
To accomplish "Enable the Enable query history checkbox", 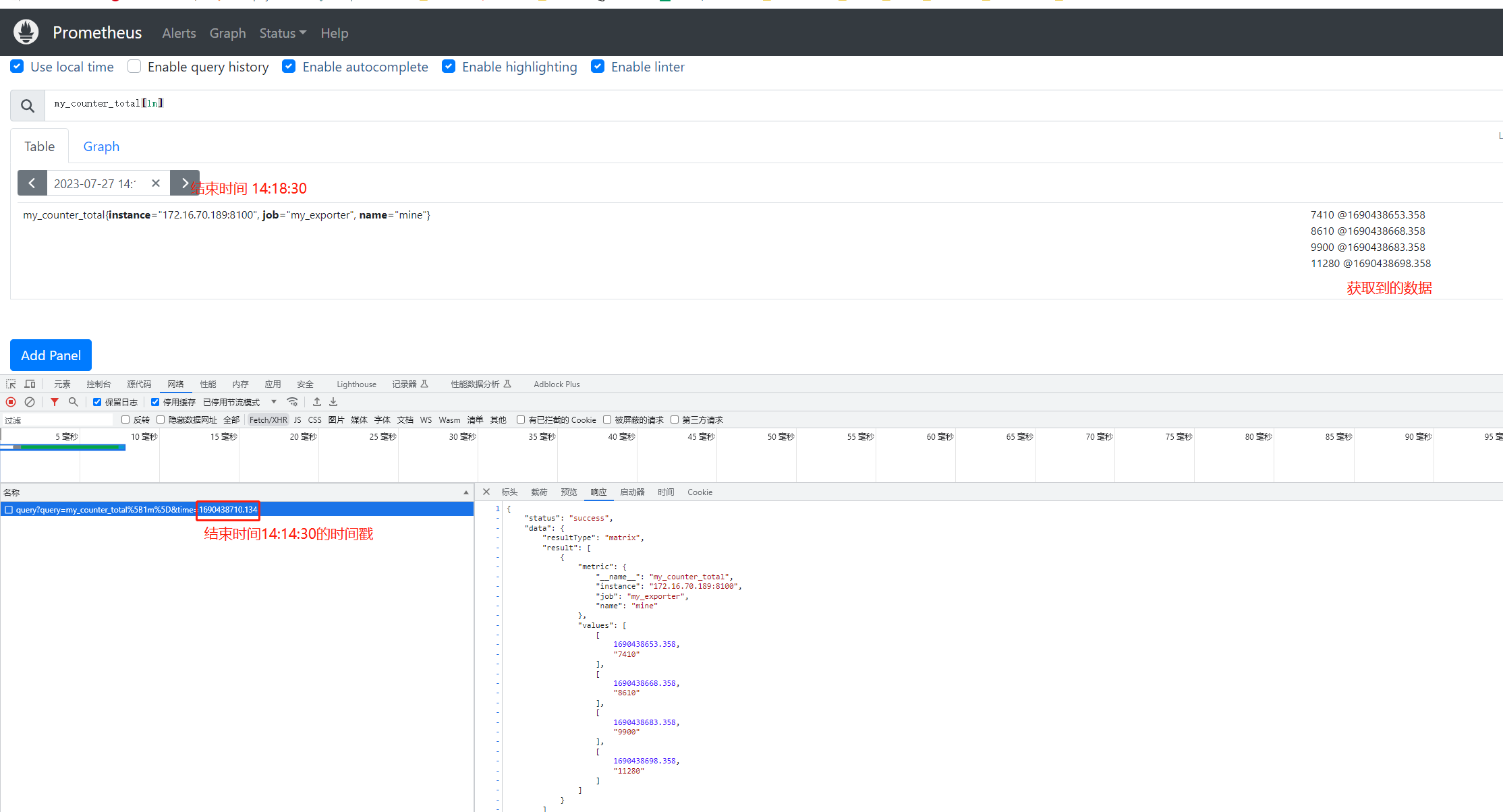I will 133,67.
